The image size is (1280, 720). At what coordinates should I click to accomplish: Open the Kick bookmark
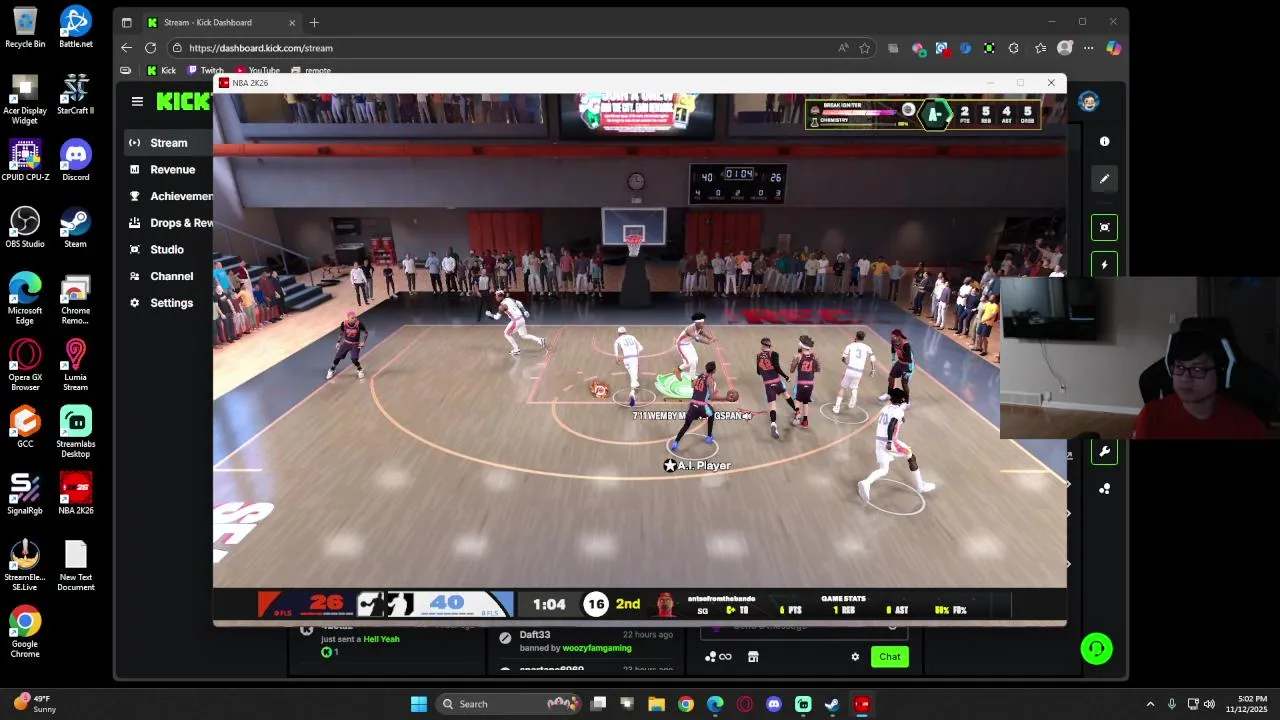[161, 71]
